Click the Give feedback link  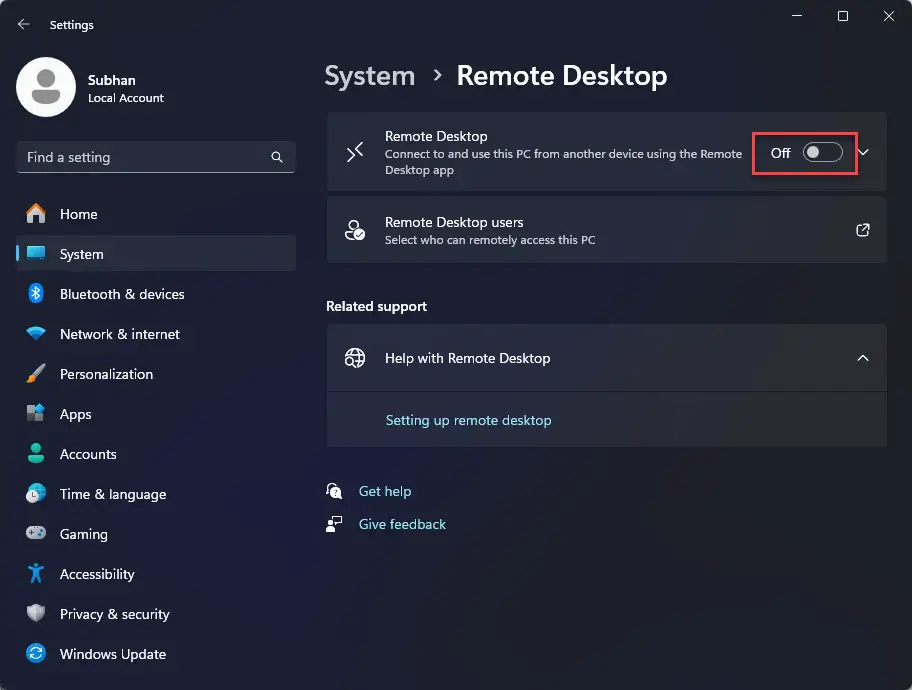tap(402, 524)
